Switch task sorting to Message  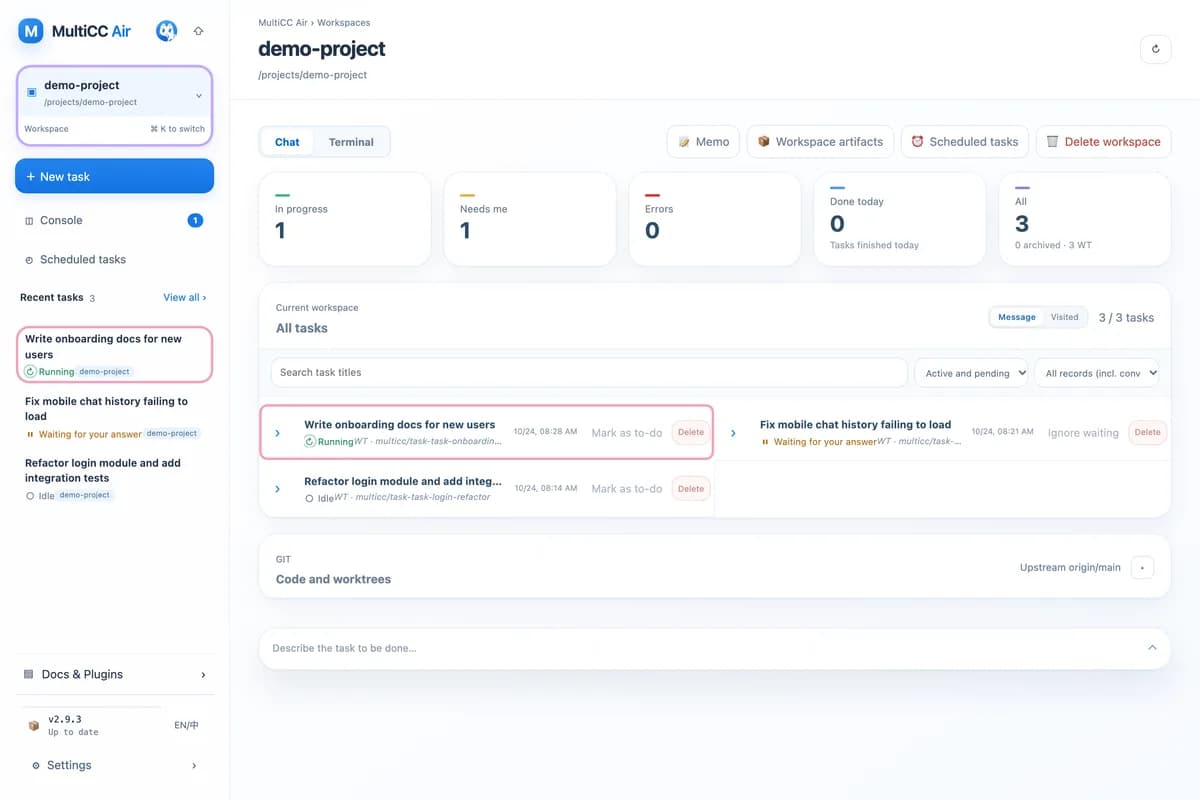click(1017, 317)
